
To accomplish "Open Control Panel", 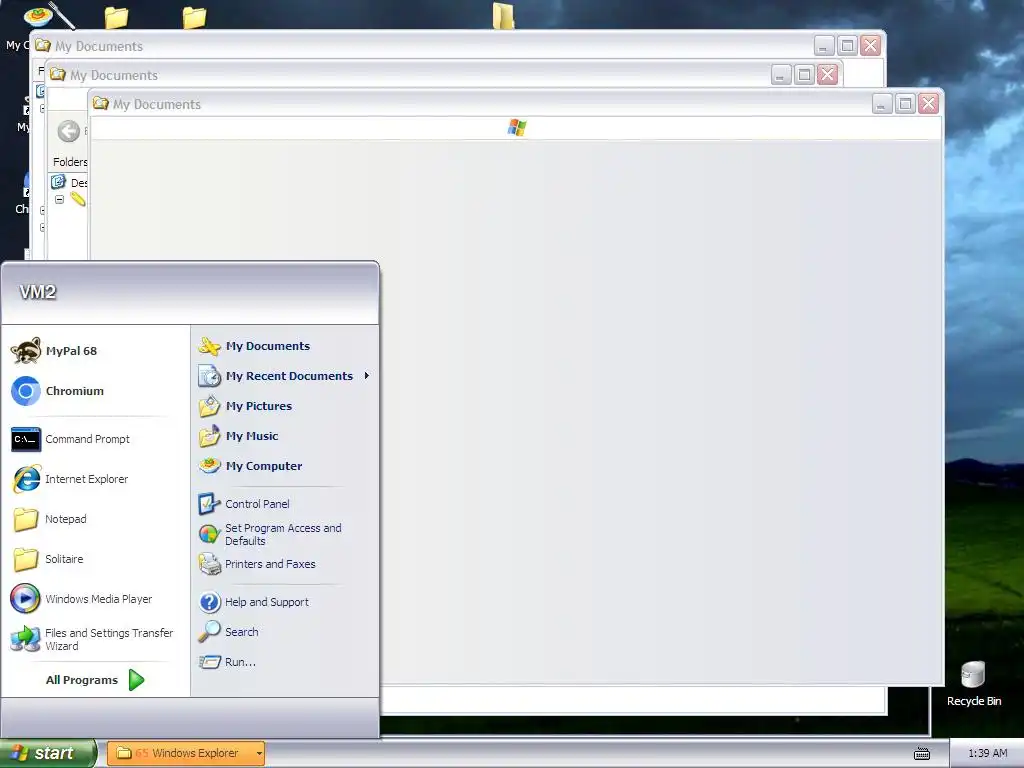I will coord(244,504).
